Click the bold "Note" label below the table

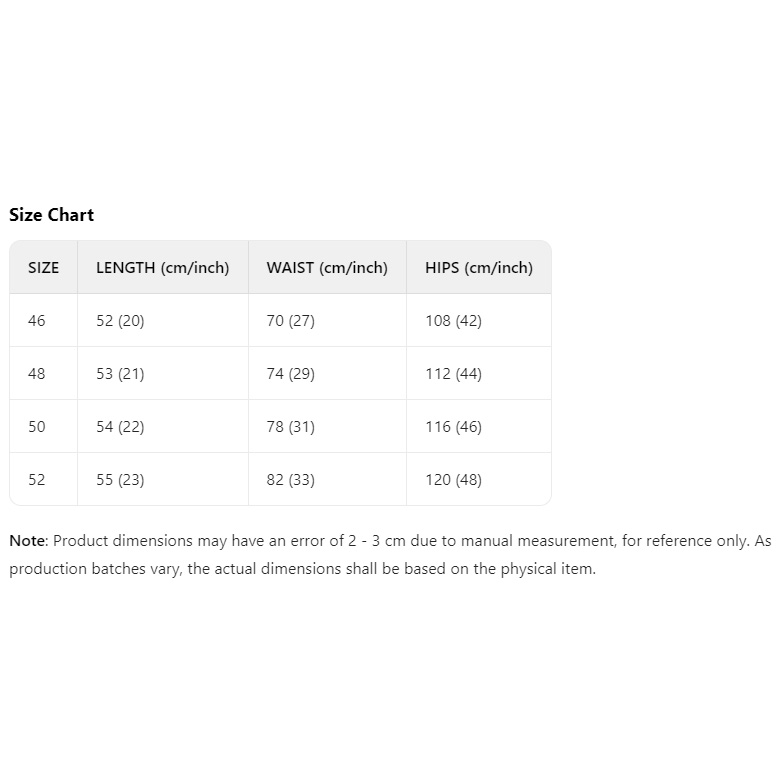[27, 541]
